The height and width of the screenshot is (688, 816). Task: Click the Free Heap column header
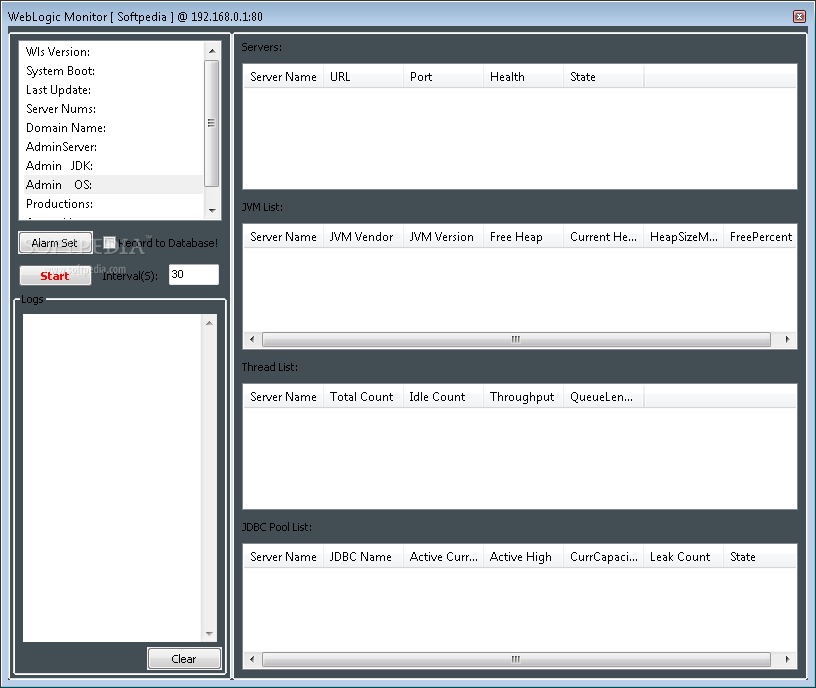pos(524,237)
